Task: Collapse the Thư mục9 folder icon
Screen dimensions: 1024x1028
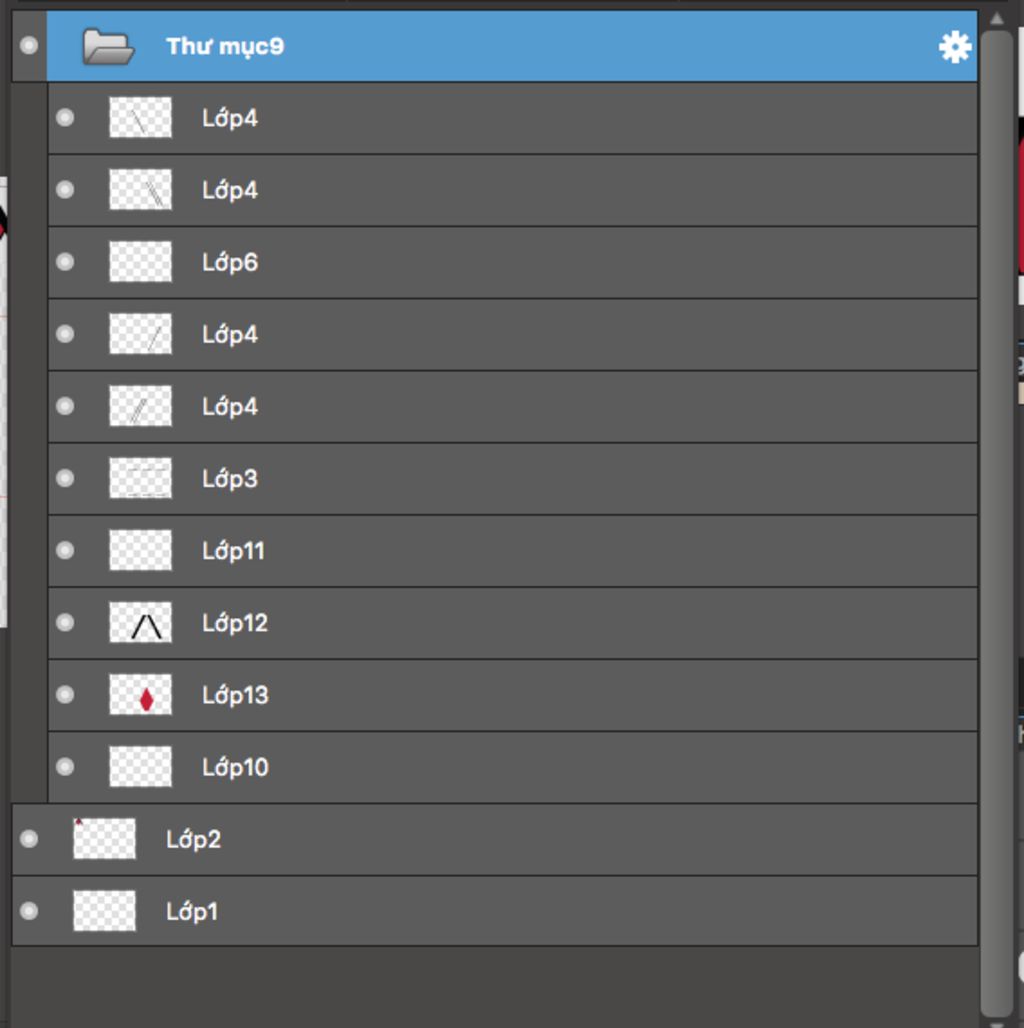Action: pyautogui.click(x=107, y=47)
